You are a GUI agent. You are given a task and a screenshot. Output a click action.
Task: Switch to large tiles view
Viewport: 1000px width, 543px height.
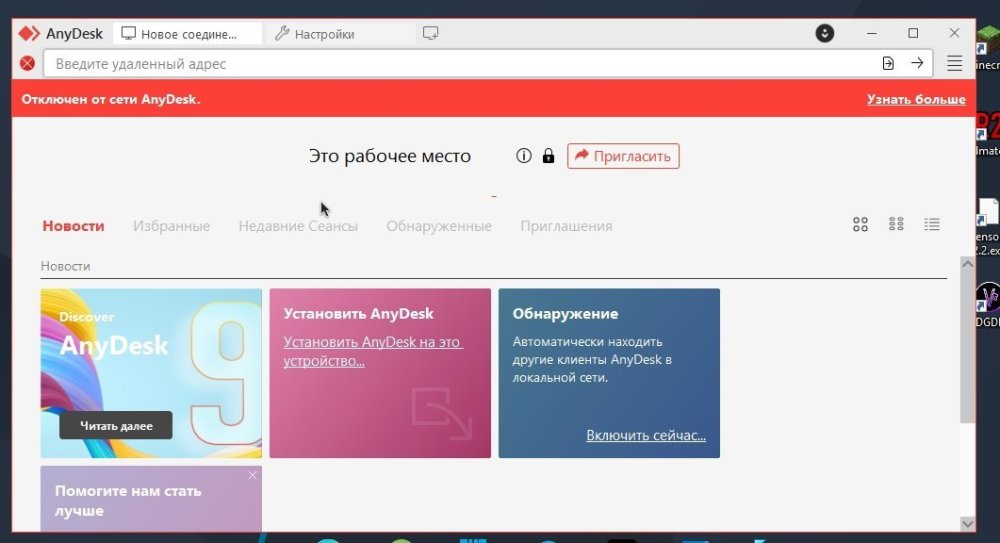[860, 224]
